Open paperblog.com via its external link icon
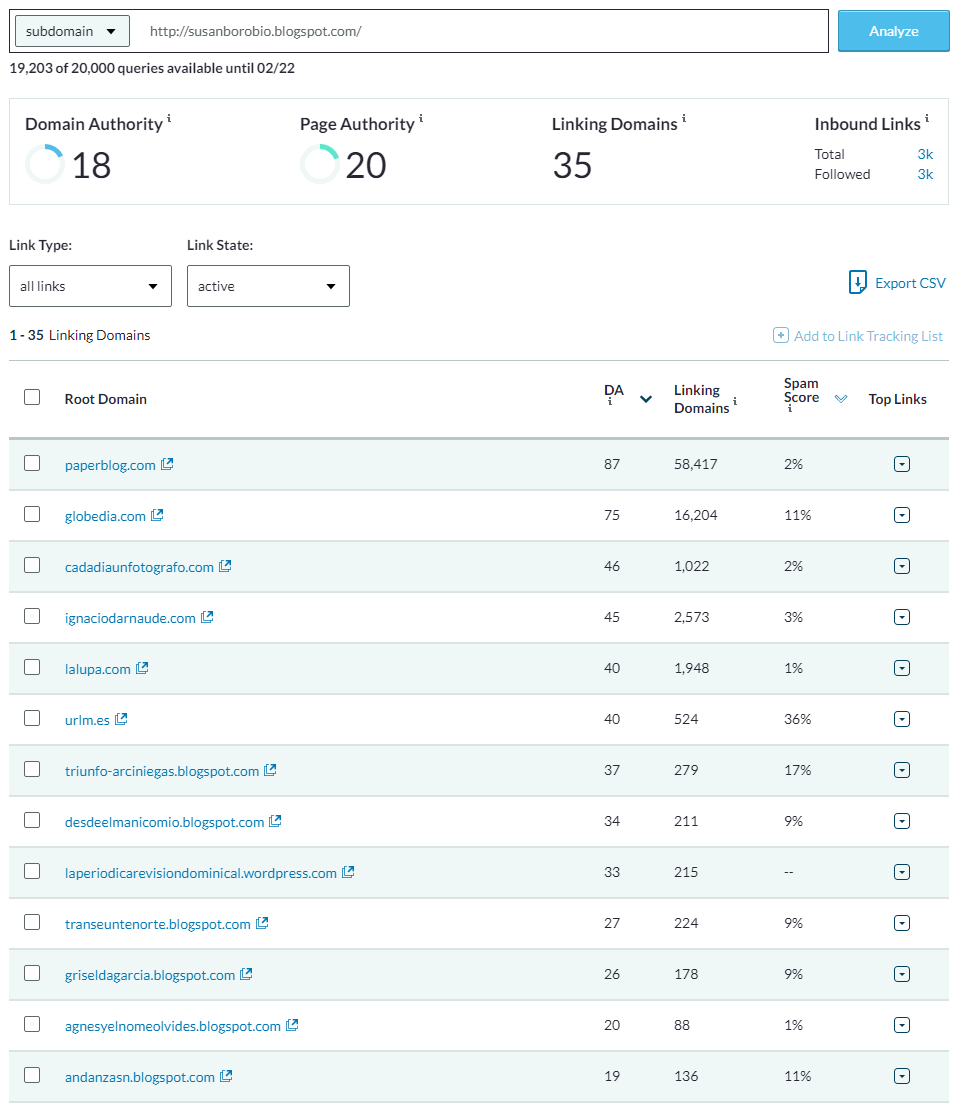Viewport: 961px width, 1110px height. point(167,463)
